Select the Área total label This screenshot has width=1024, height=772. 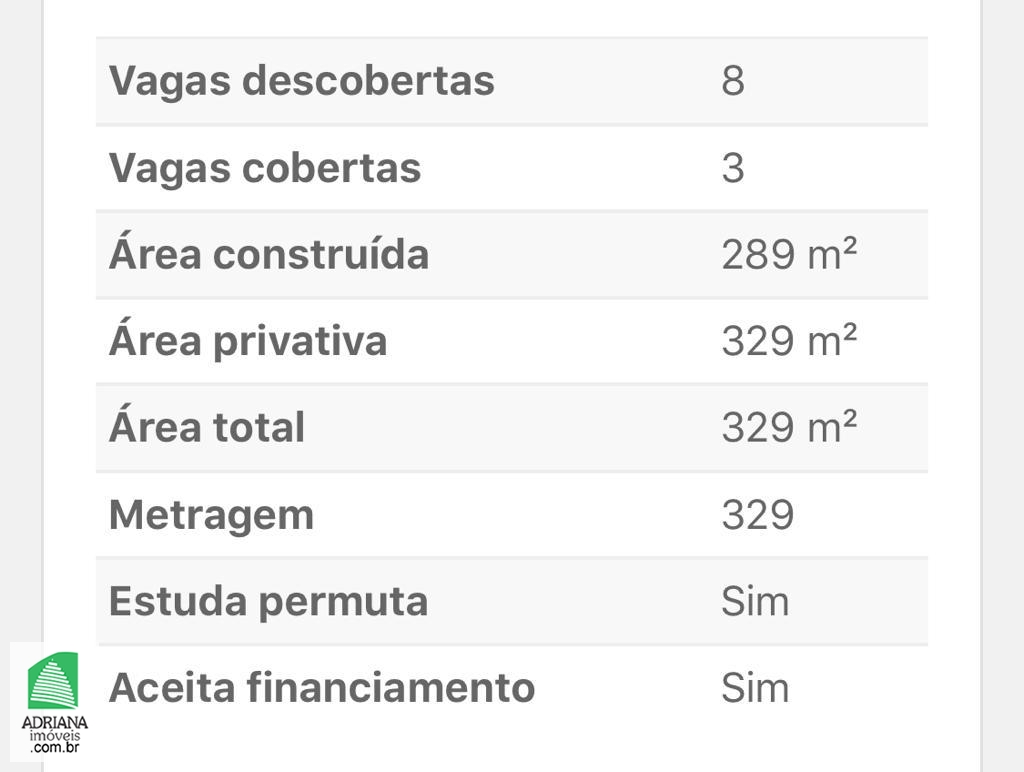(x=207, y=426)
